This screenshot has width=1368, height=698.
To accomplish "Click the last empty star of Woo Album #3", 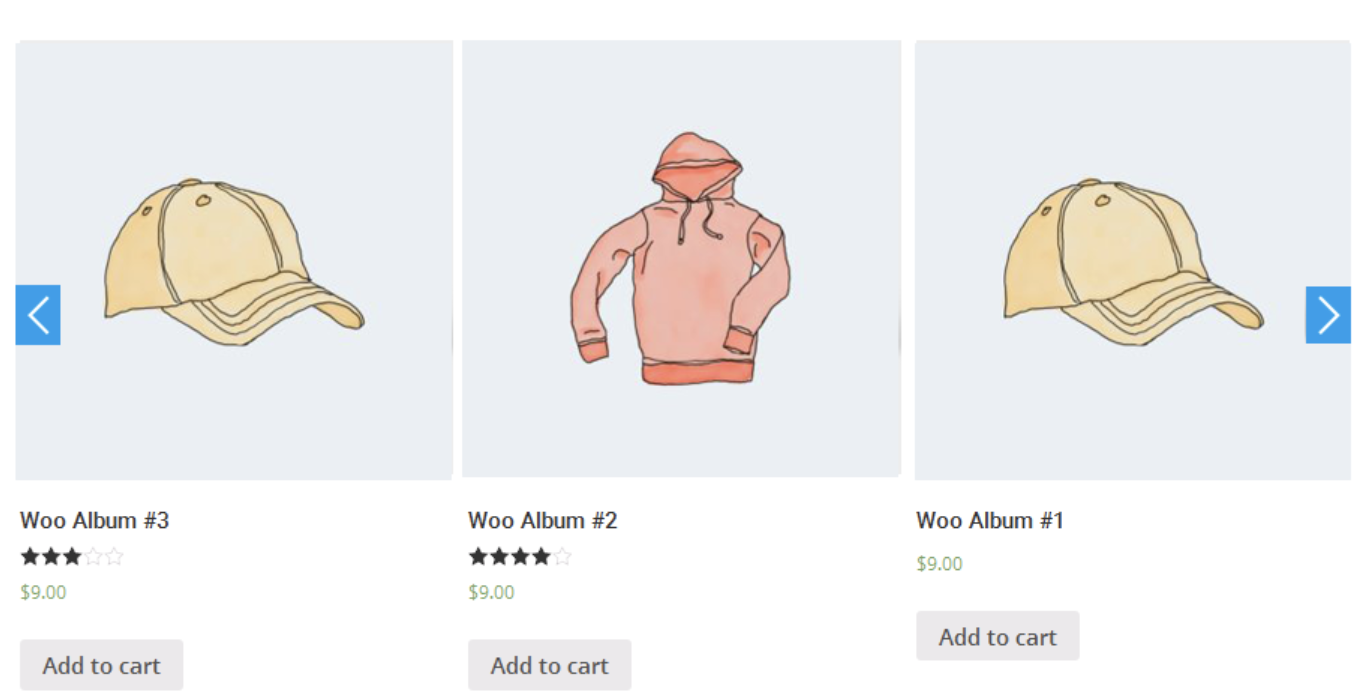I will pyautogui.click(x=114, y=557).
